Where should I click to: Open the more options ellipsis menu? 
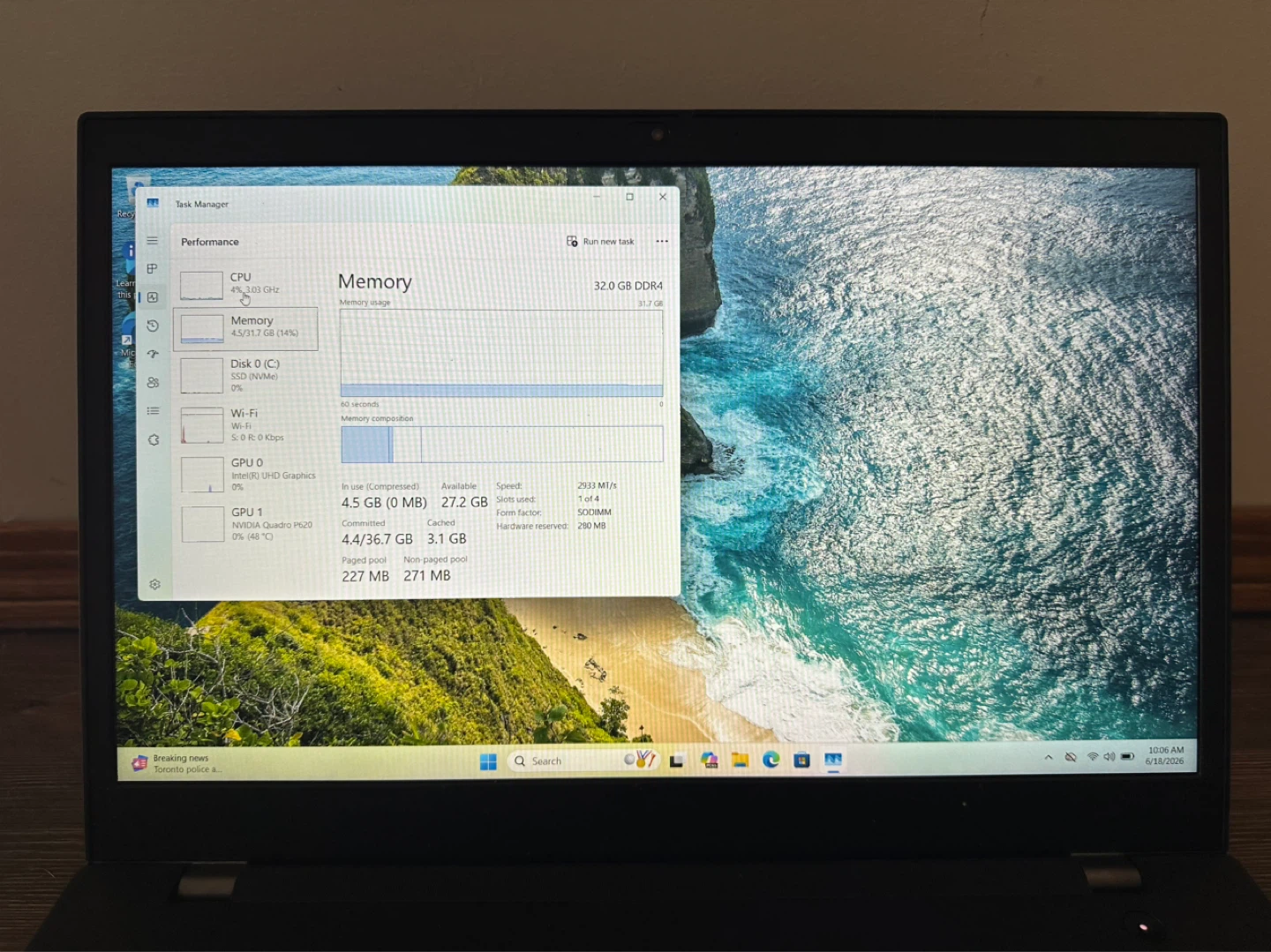point(662,241)
